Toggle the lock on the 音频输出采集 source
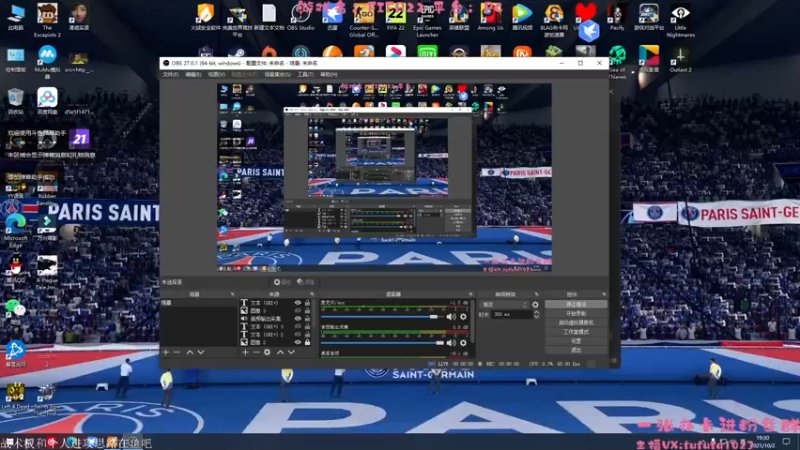The image size is (800, 450). pos(307,318)
